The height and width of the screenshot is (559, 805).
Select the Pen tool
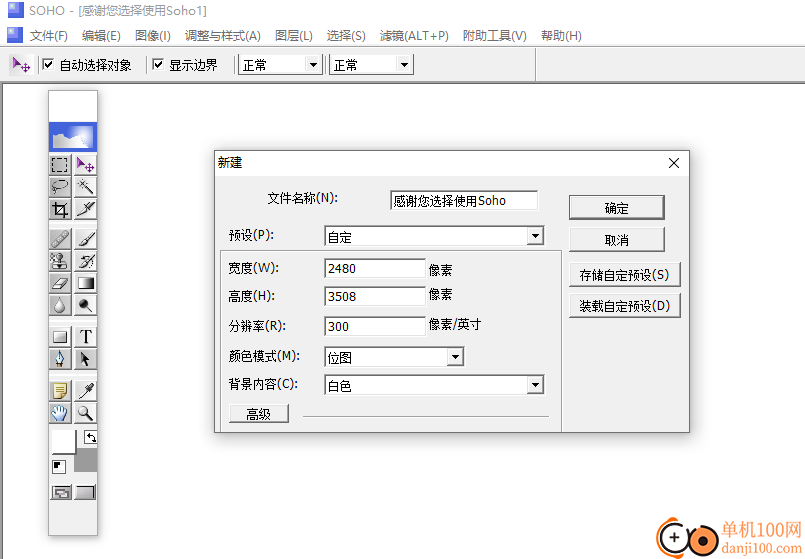pyautogui.click(x=60, y=359)
